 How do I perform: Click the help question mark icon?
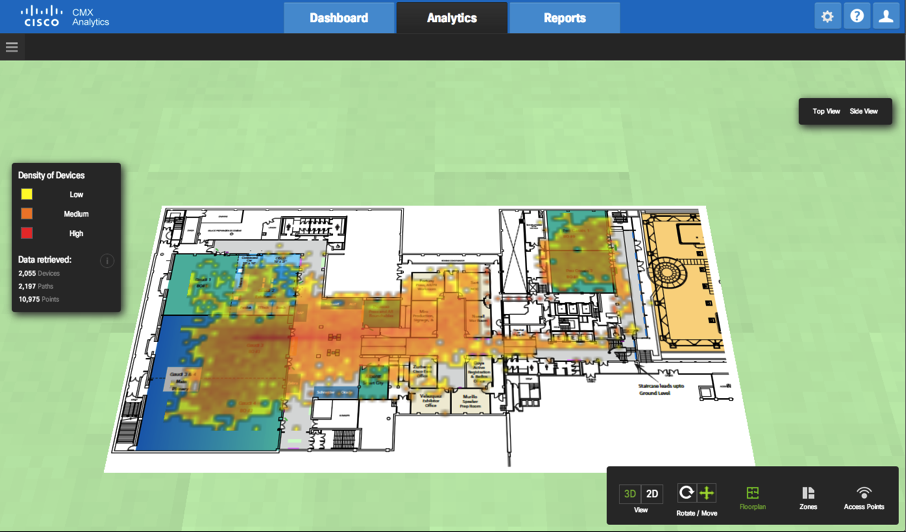[x=857, y=17]
